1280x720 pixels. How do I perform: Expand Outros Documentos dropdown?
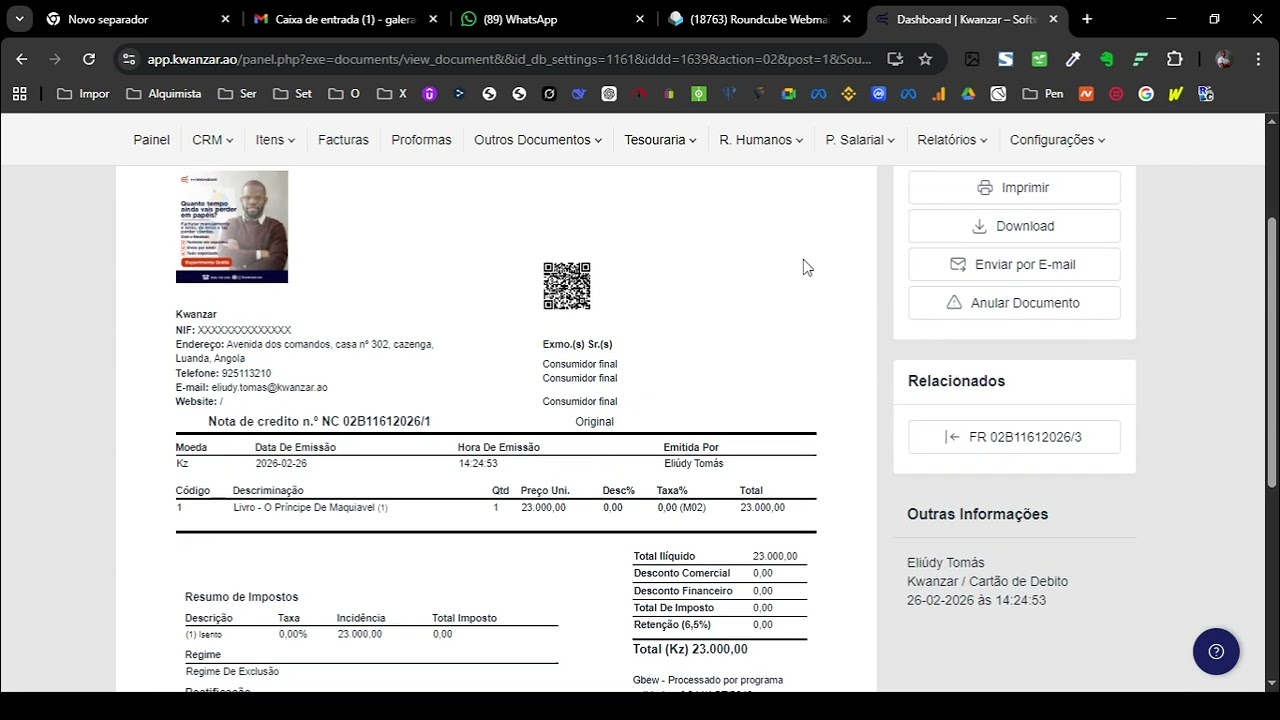(x=538, y=140)
